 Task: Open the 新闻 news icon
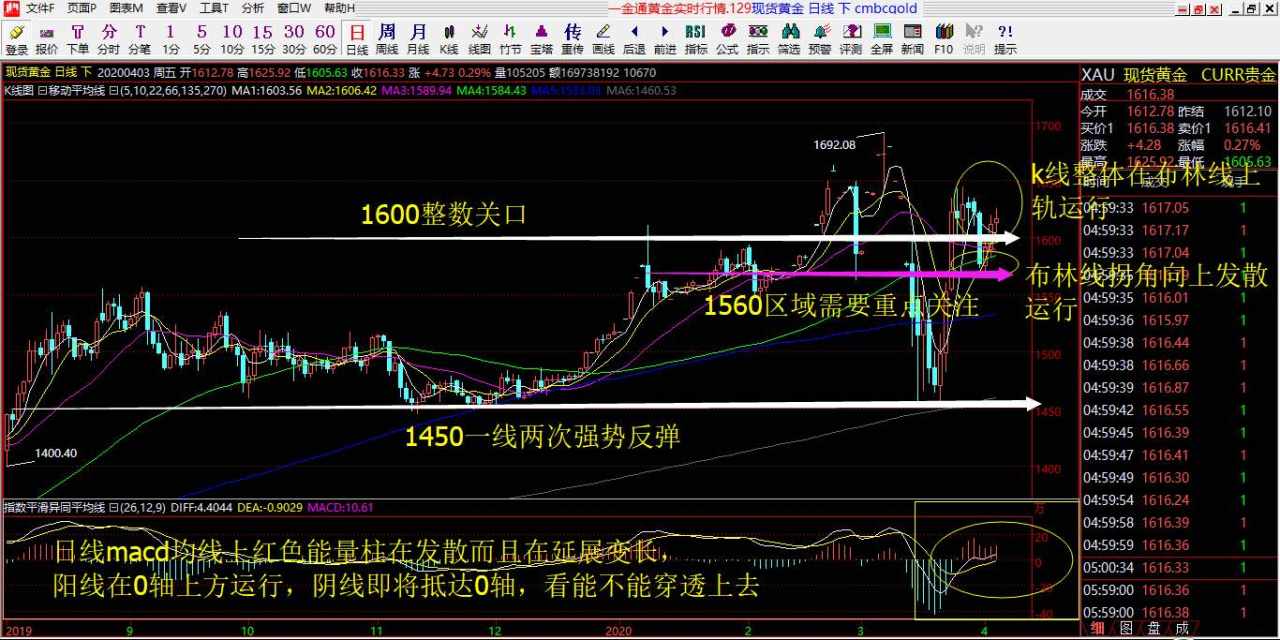point(912,39)
